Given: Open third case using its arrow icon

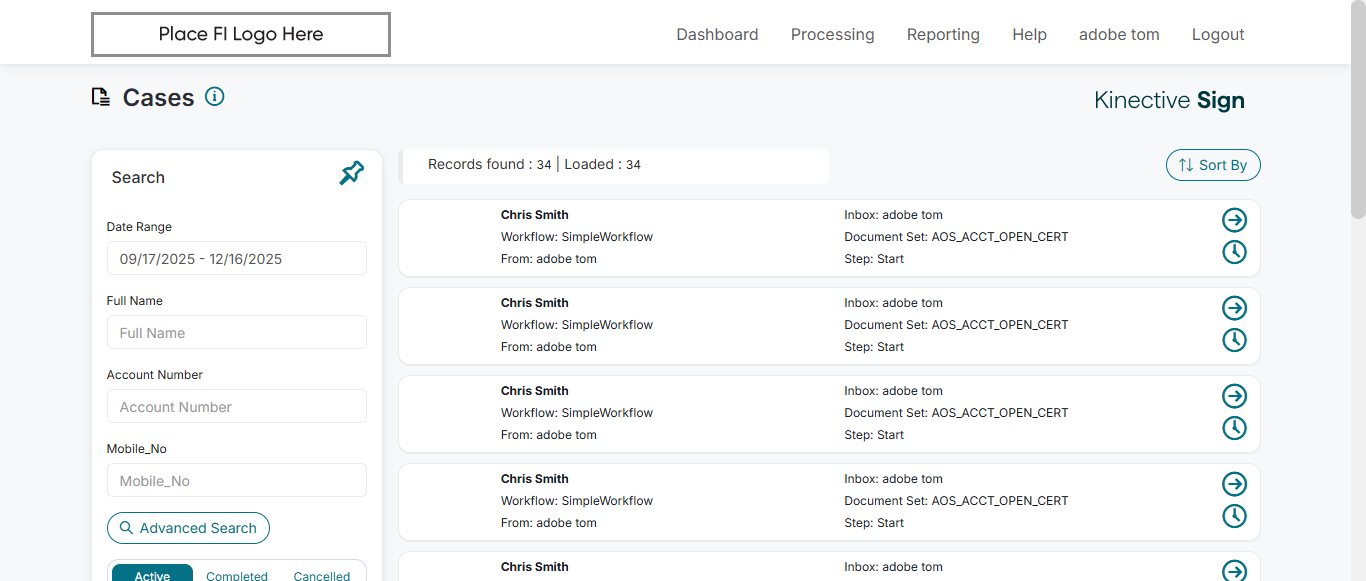Looking at the screenshot, I should (1234, 396).
